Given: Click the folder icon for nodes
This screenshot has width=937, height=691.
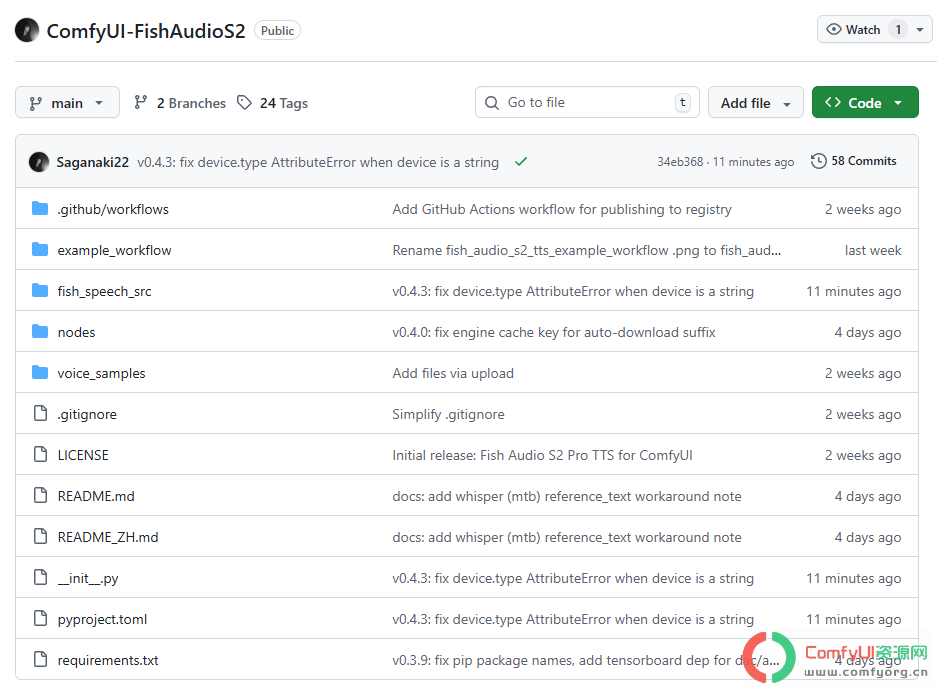Looking at the screenshot, I should 40,332.
